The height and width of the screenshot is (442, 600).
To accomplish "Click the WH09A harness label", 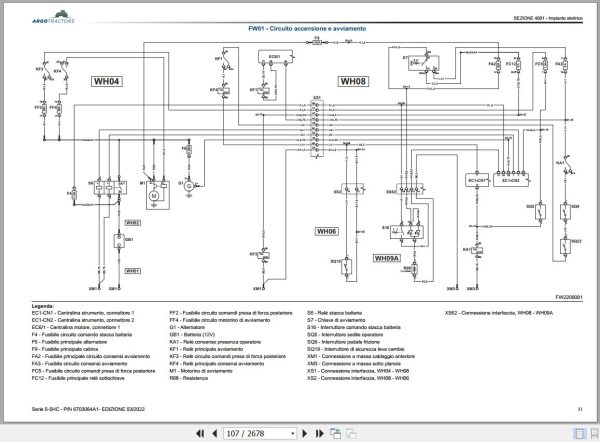I will (x=386, y=258).
